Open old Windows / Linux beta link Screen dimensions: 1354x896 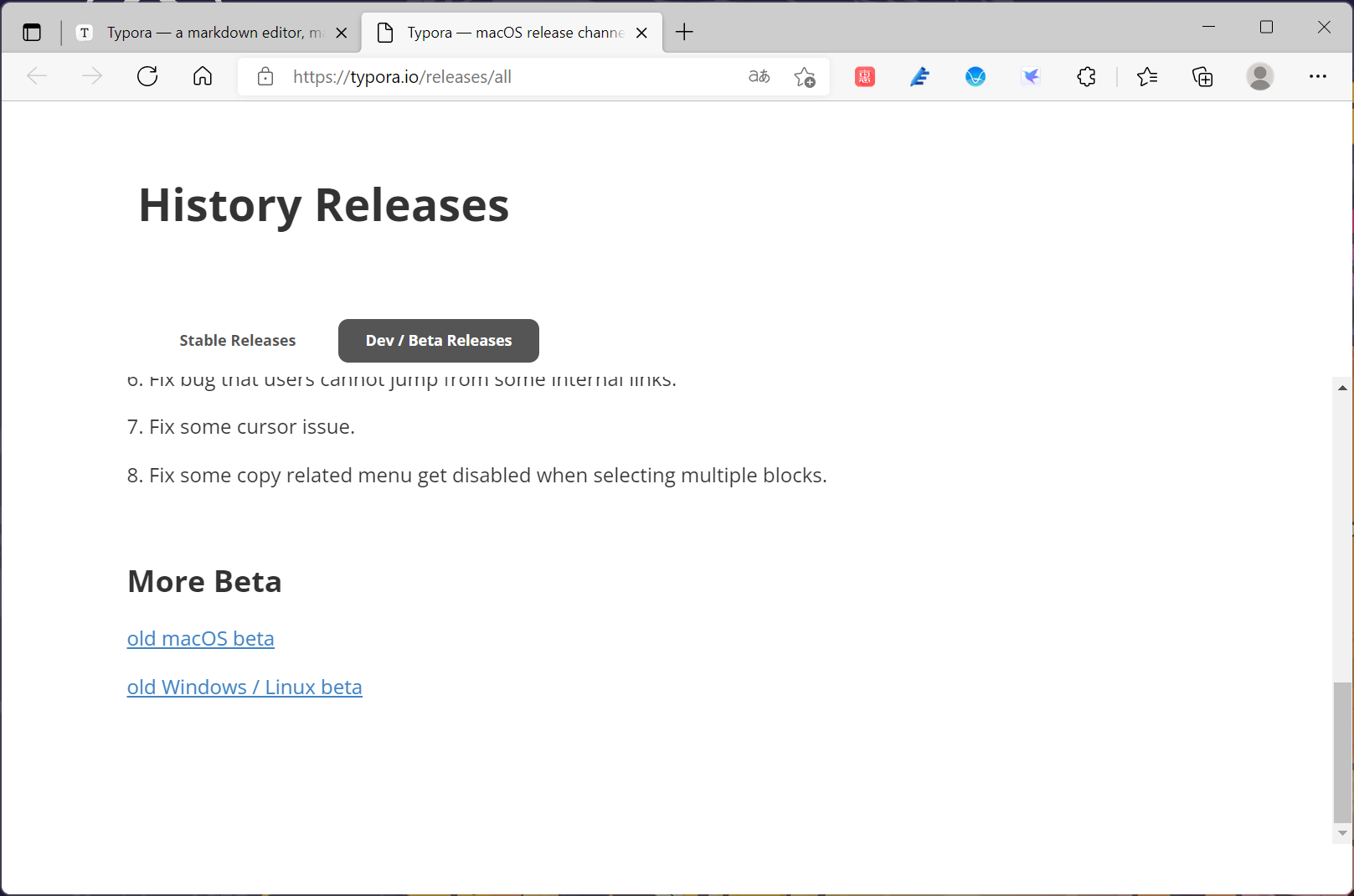[245, 687]
